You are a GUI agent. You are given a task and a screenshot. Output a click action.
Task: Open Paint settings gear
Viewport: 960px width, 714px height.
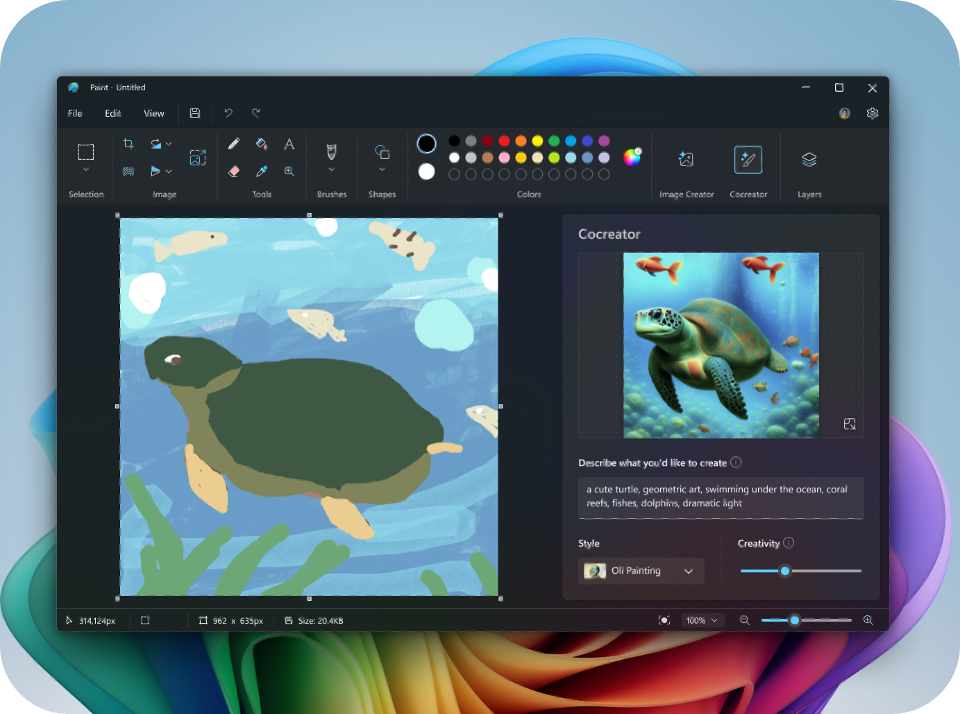[872, 113]
